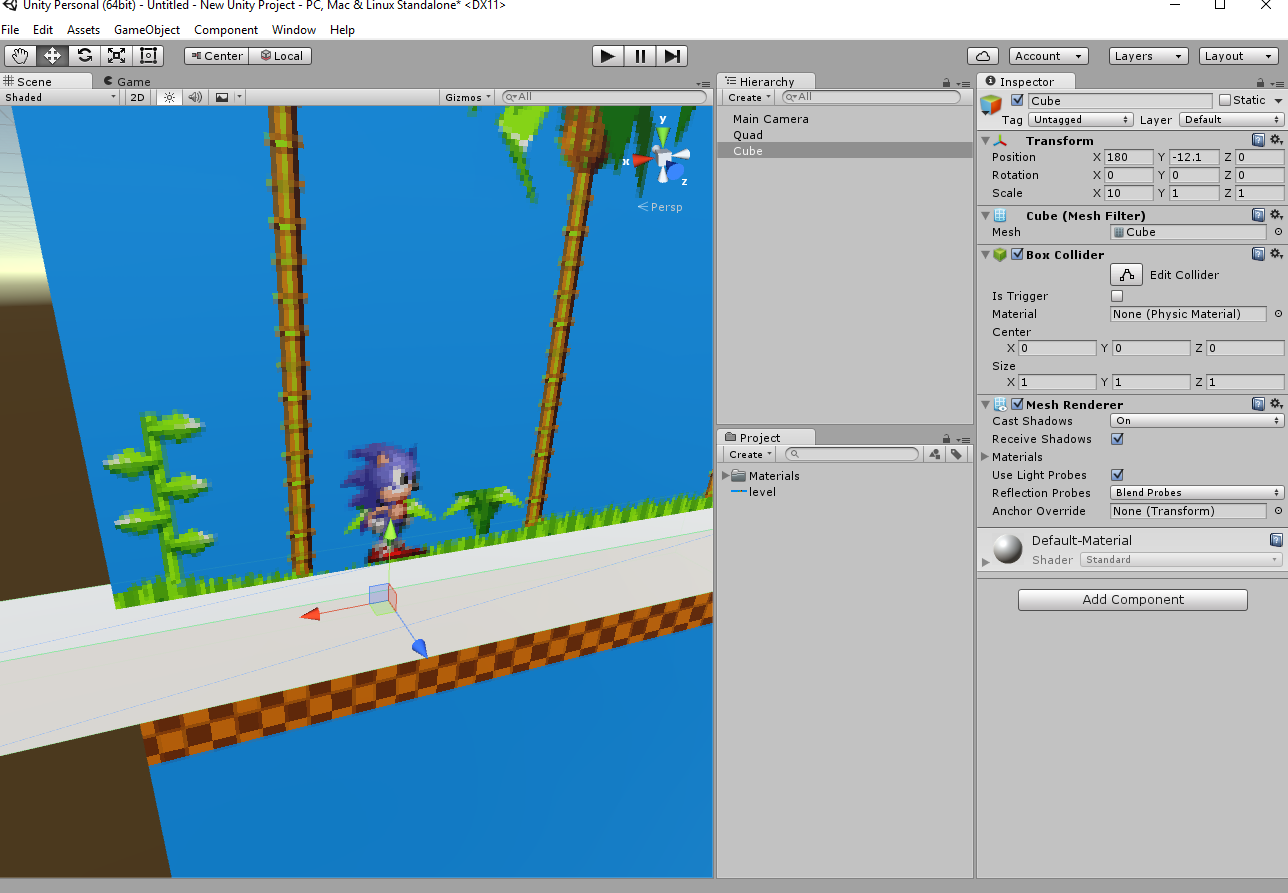Click the Cube GameObject icon picker
The height and width of the screenshot is (893, 1288).
(x=991, y=104)
